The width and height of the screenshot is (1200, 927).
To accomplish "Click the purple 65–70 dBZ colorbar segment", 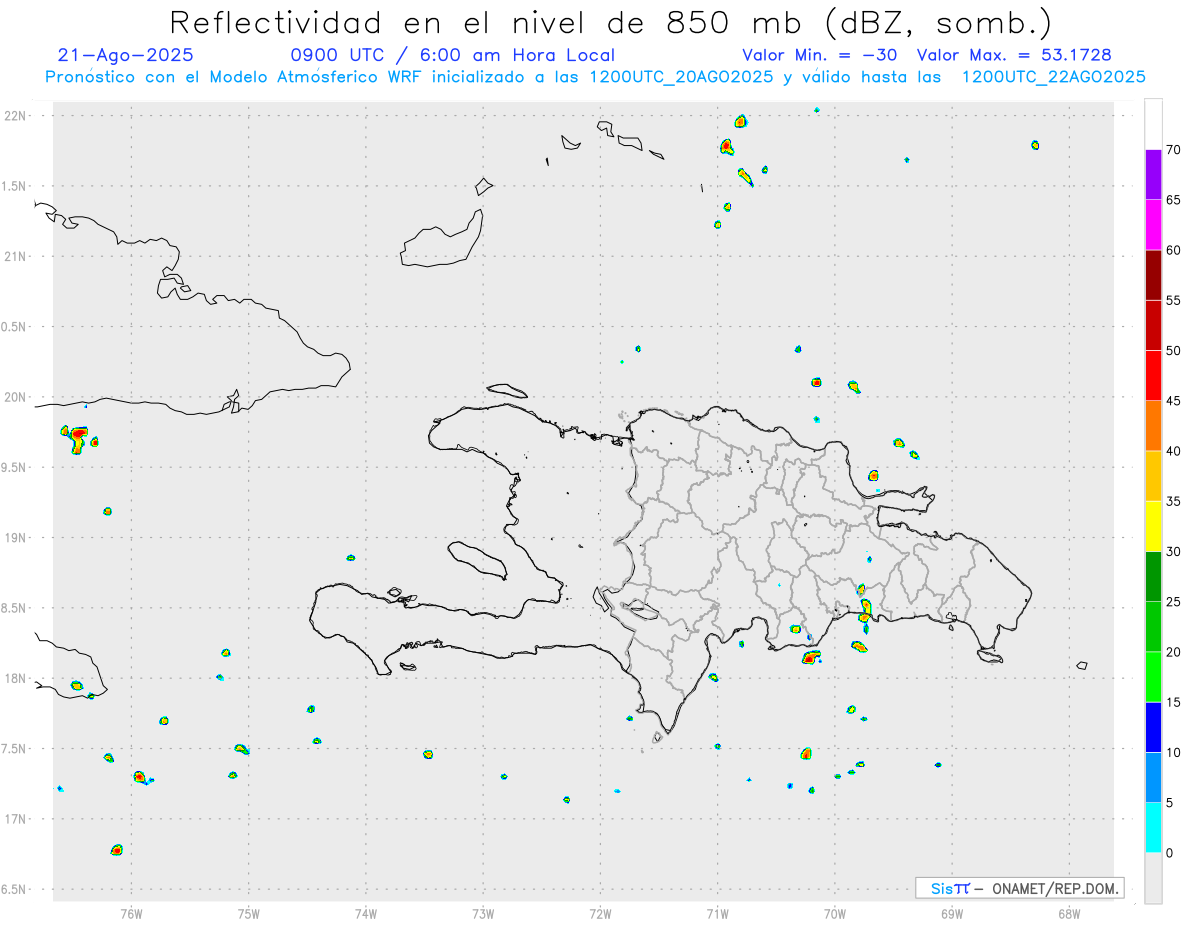I will tap(1153, 174).
